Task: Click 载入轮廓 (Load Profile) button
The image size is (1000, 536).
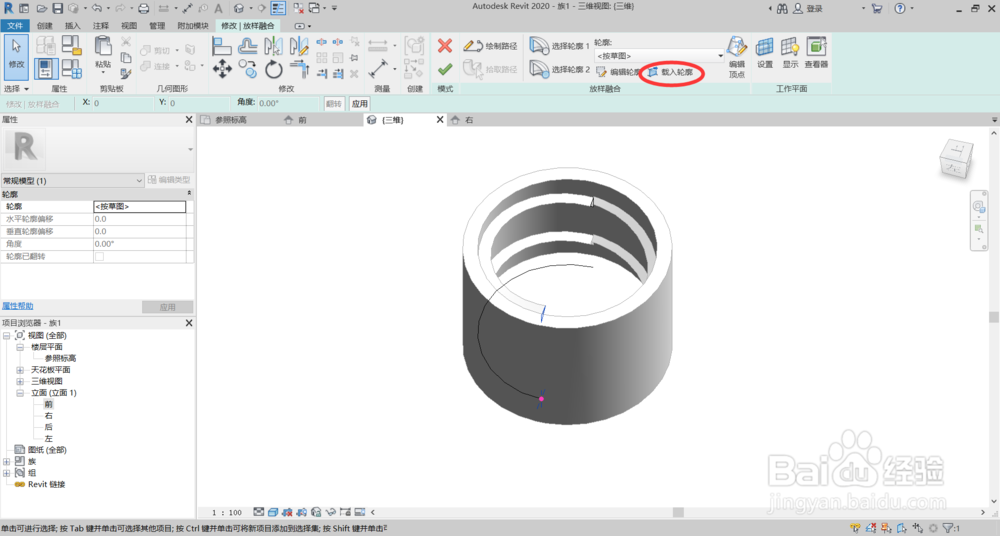Action: (670, 72)
